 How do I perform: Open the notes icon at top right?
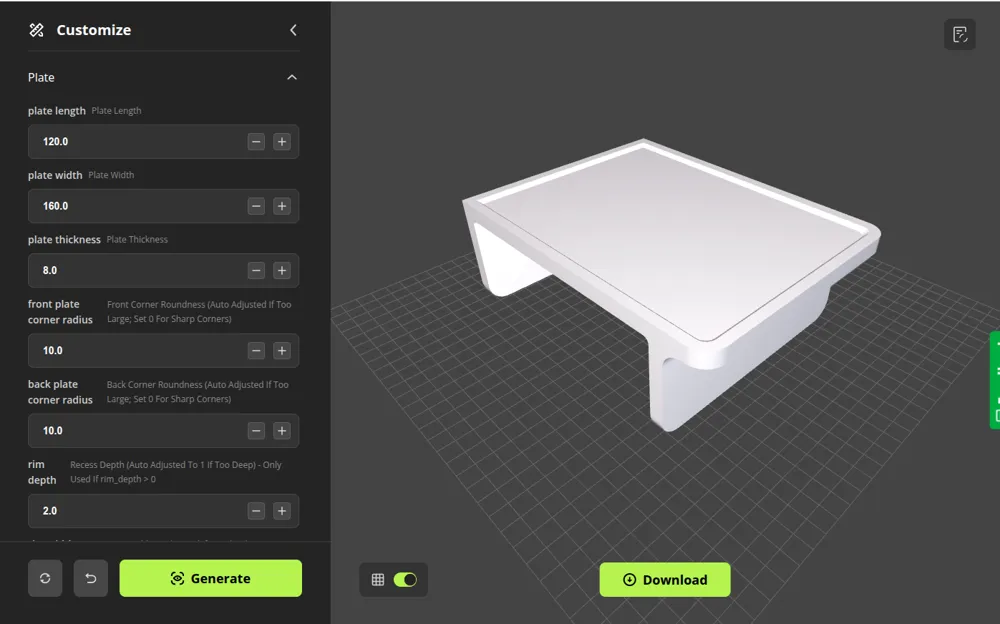pos(960,34)
